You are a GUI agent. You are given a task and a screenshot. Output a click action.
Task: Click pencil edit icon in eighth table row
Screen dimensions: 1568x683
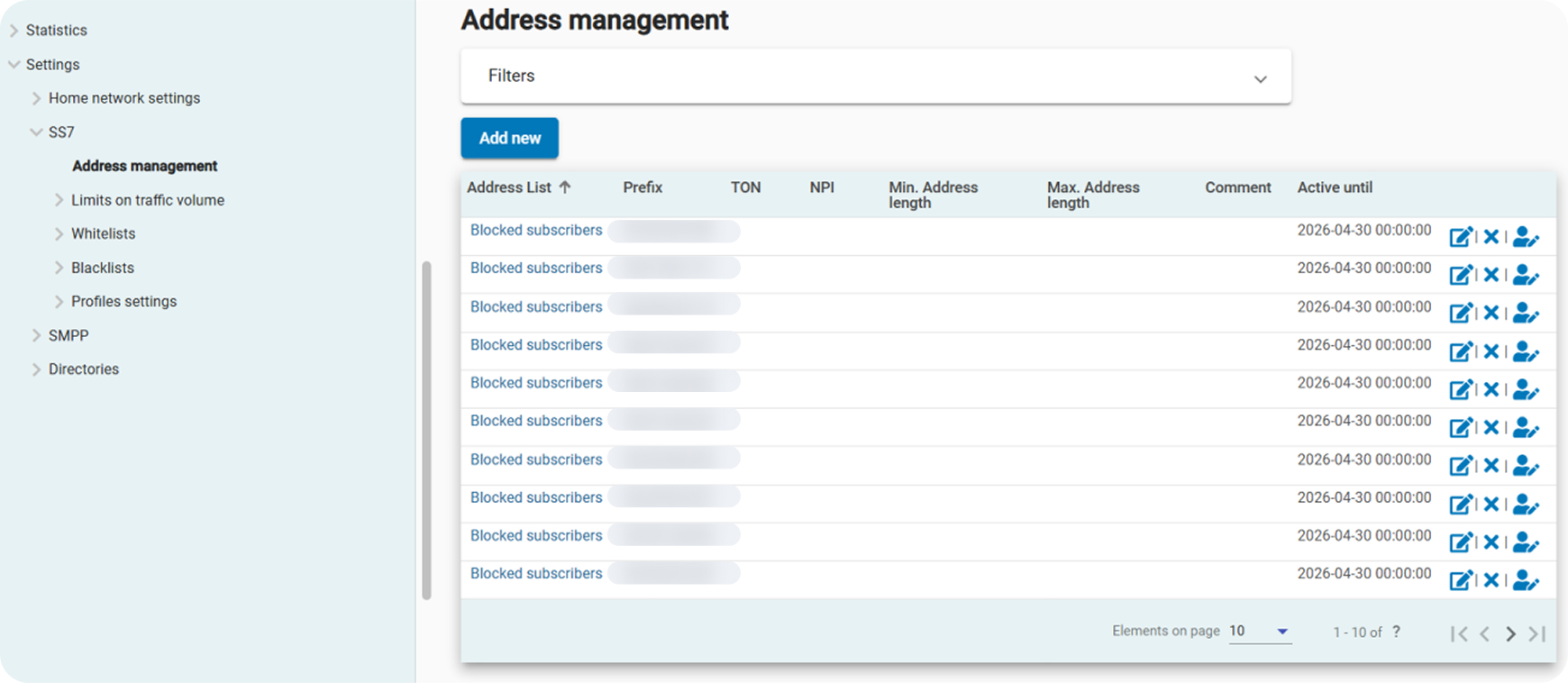click(1461, 504)
